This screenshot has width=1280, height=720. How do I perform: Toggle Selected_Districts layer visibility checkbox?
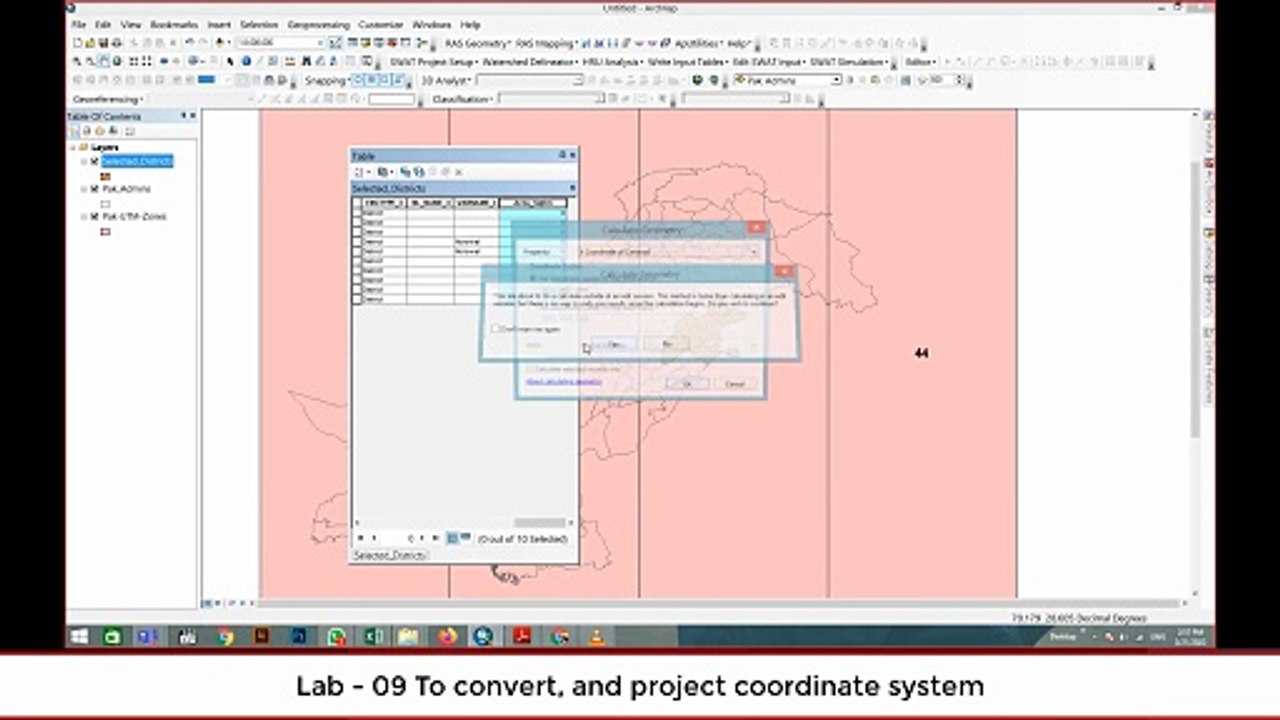pyautogui.click(x=94, y=161)
